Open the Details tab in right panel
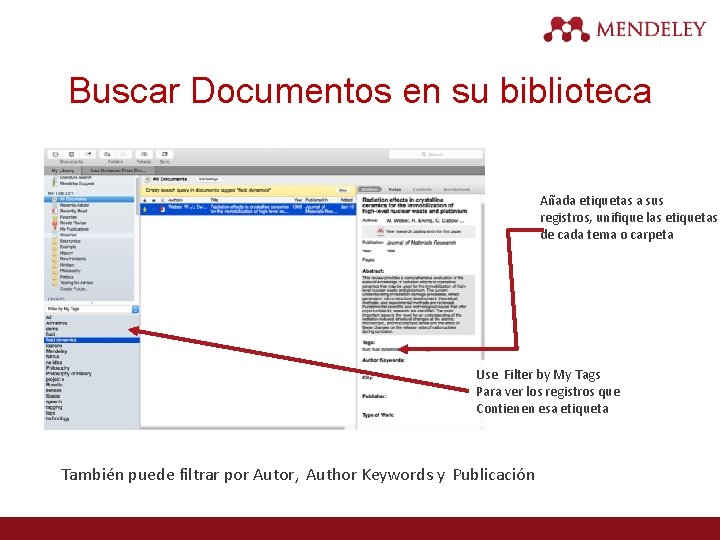This screenshot has height=540, width=720. coord(370,189)
